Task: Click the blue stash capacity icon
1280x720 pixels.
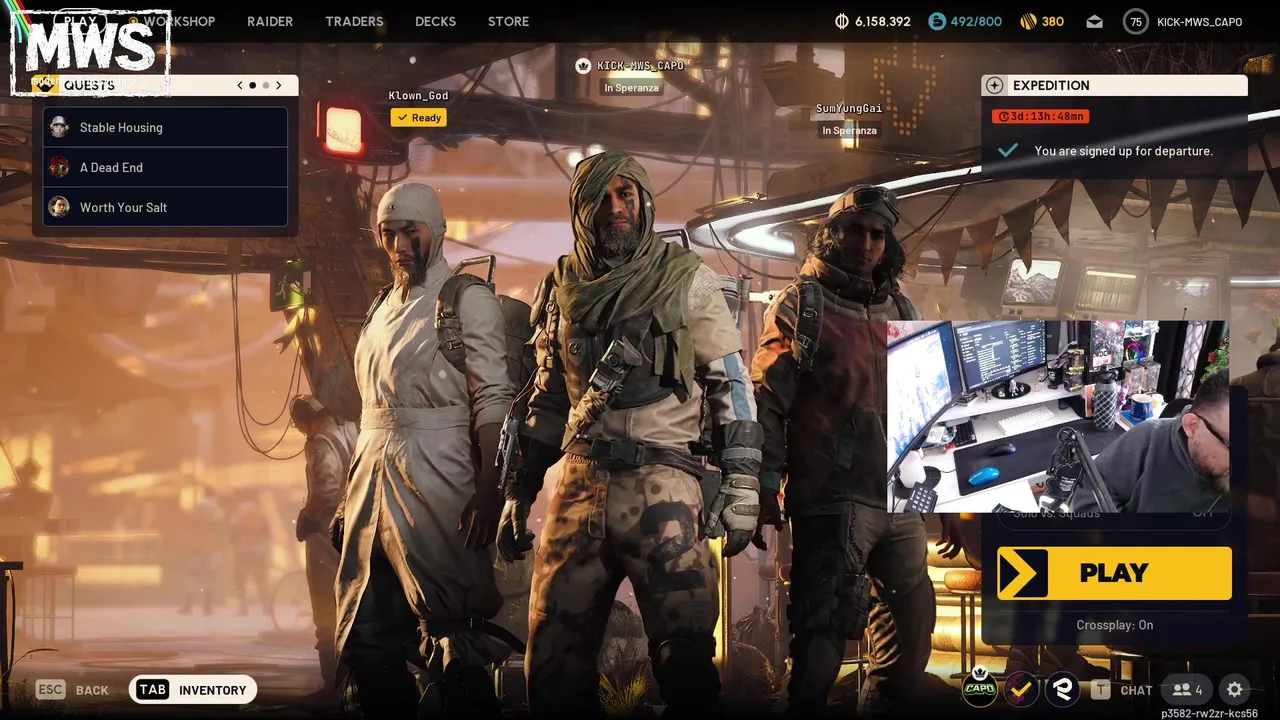Action: [936, 21]
